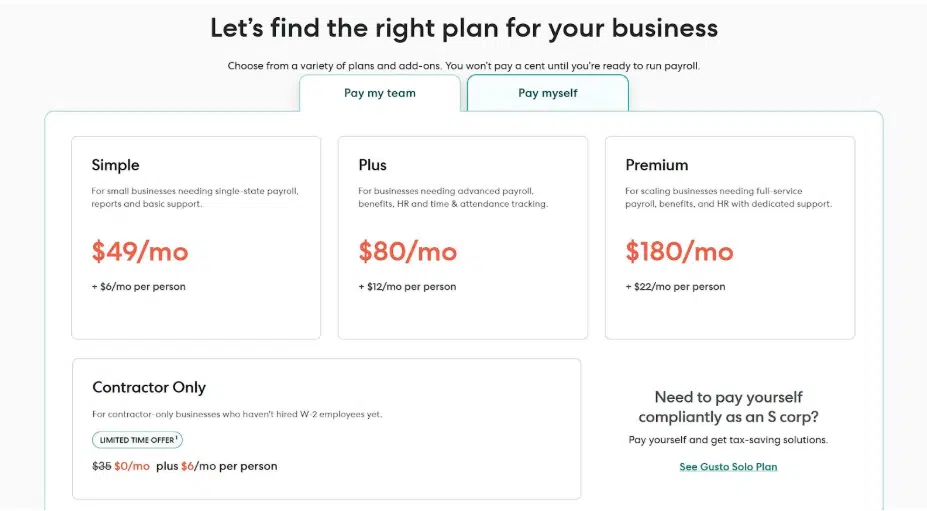This screenshot has height=511, width=927.
Task: Click the $80/mo Plus price
Action: [407, 251]
